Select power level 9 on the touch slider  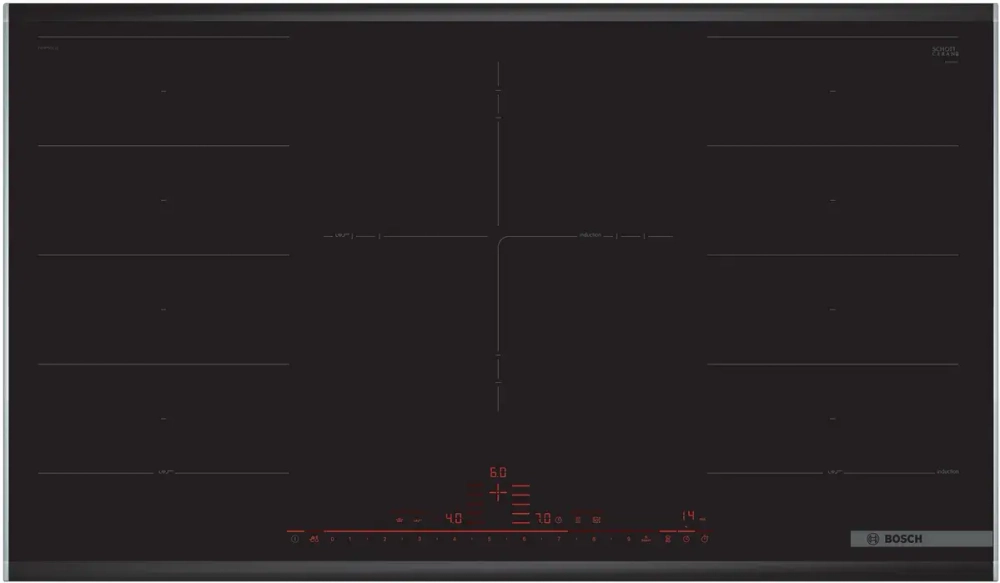(628, 539)
